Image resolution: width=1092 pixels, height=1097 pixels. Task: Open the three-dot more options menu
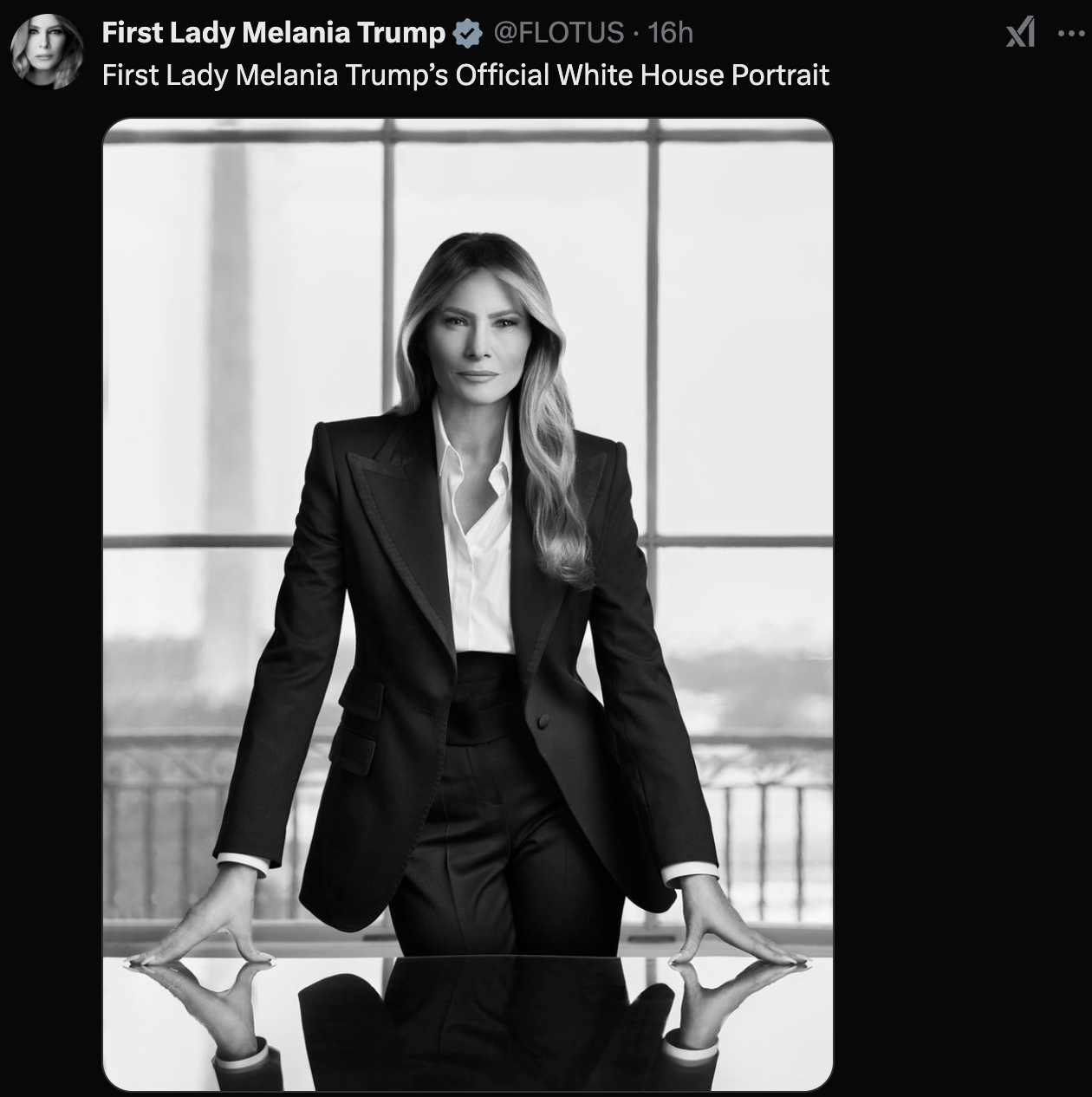[1071, 34]
